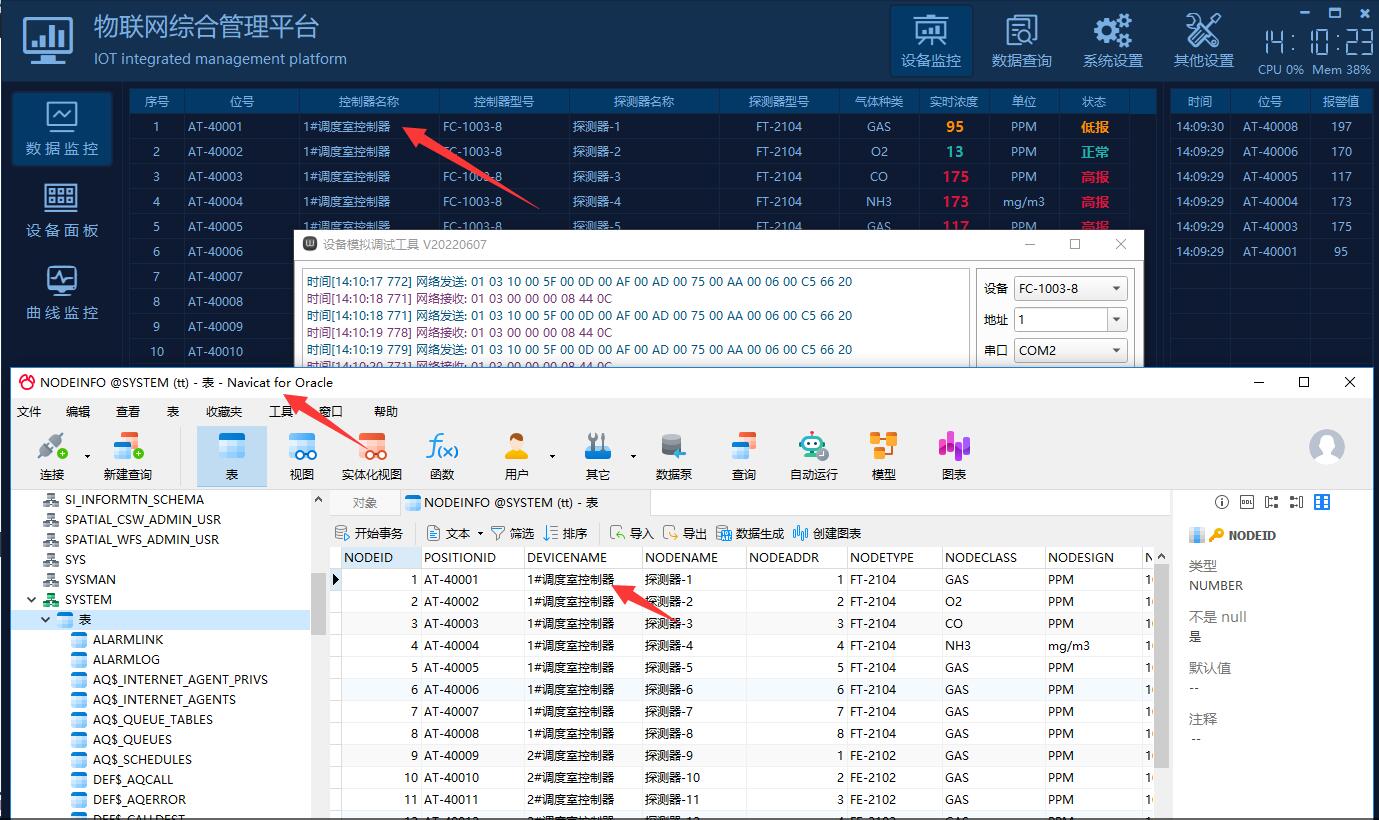1379x820 pixels.
Task: Expand the 文本 dropdown arrow
Action: (480, 534)
